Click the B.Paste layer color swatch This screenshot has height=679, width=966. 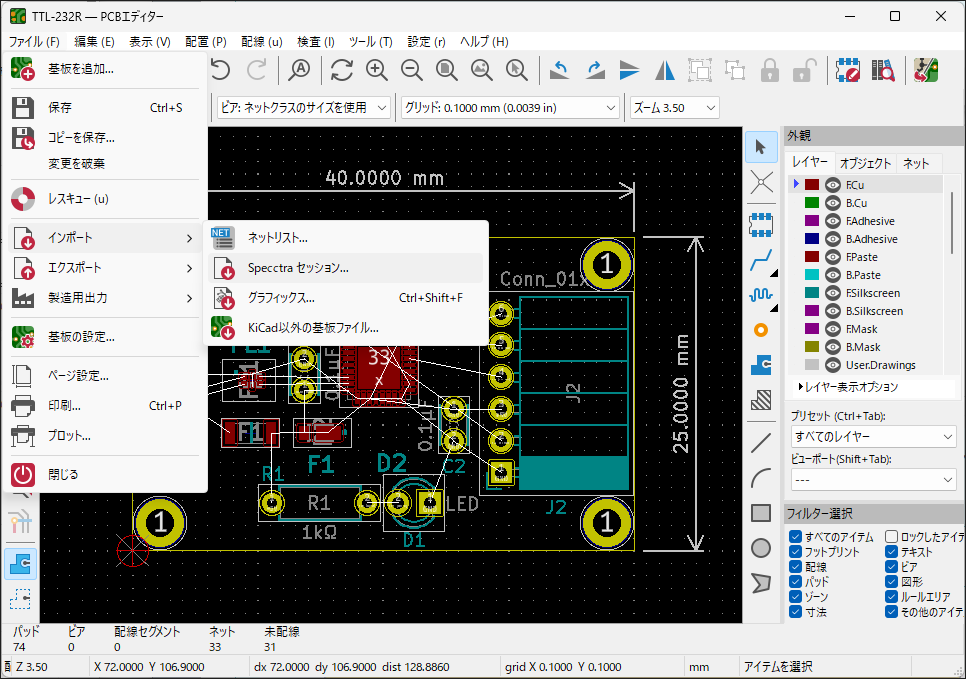coord(812,275)
